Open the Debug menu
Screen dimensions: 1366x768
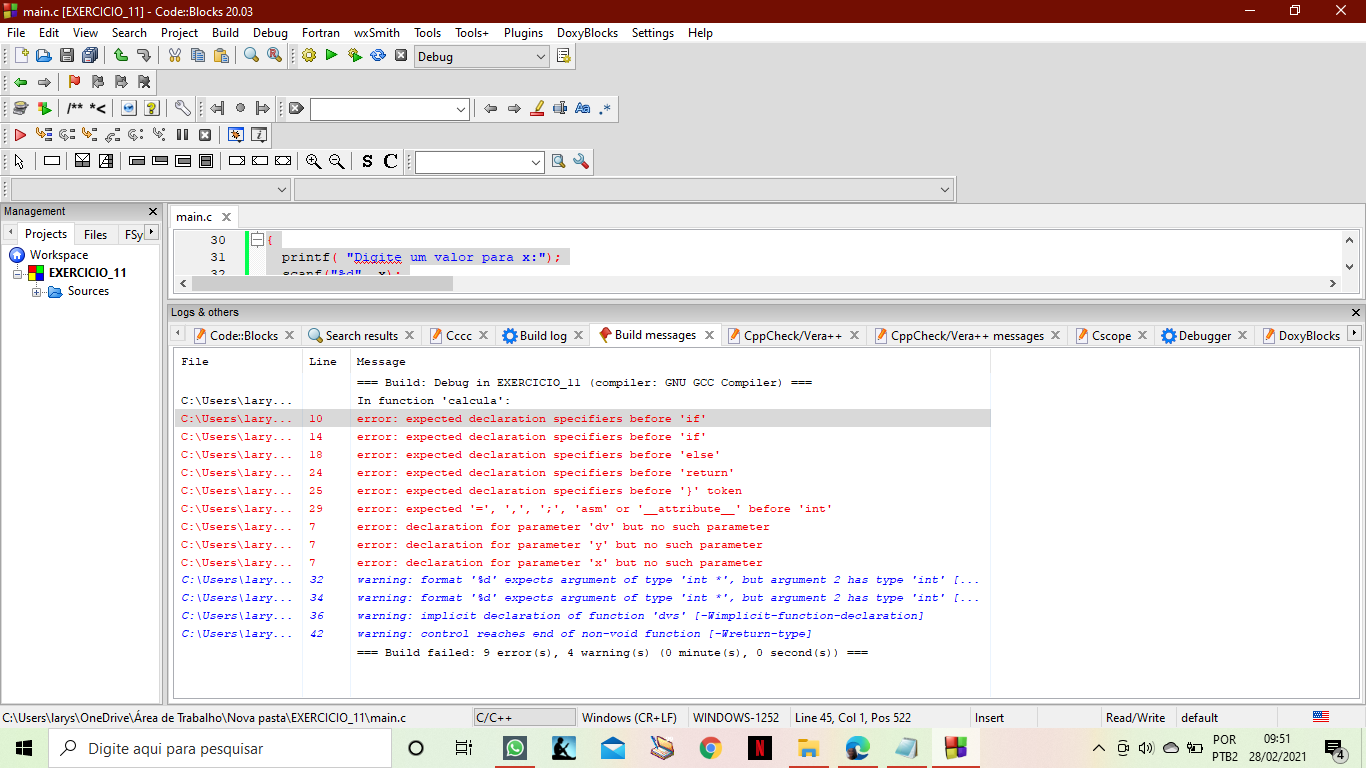270,32
